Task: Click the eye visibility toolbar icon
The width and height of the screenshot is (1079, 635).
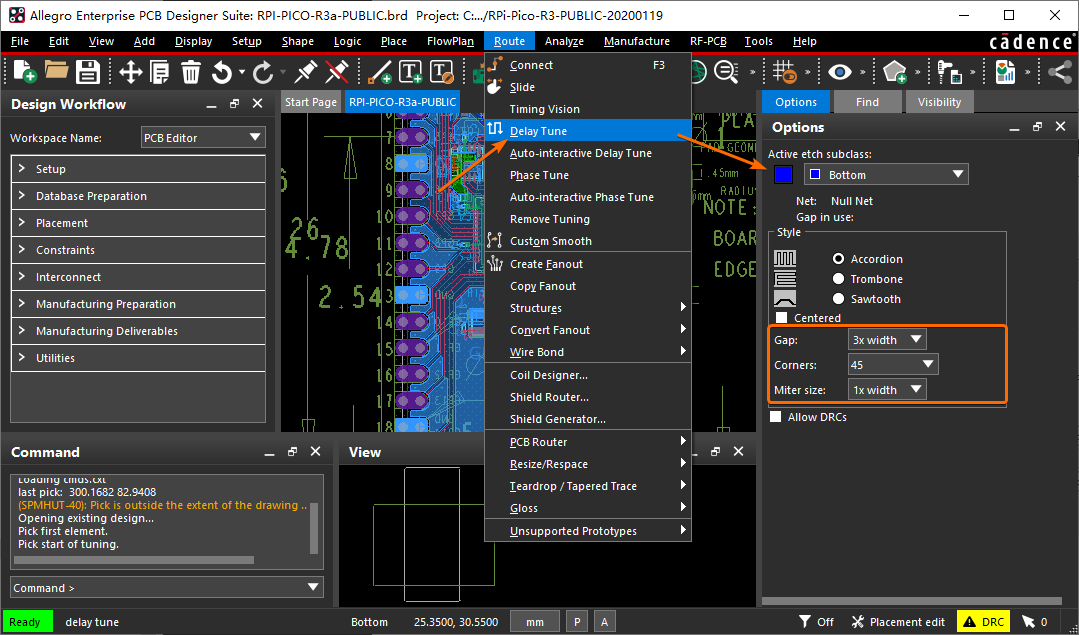Action: [839, 72]
